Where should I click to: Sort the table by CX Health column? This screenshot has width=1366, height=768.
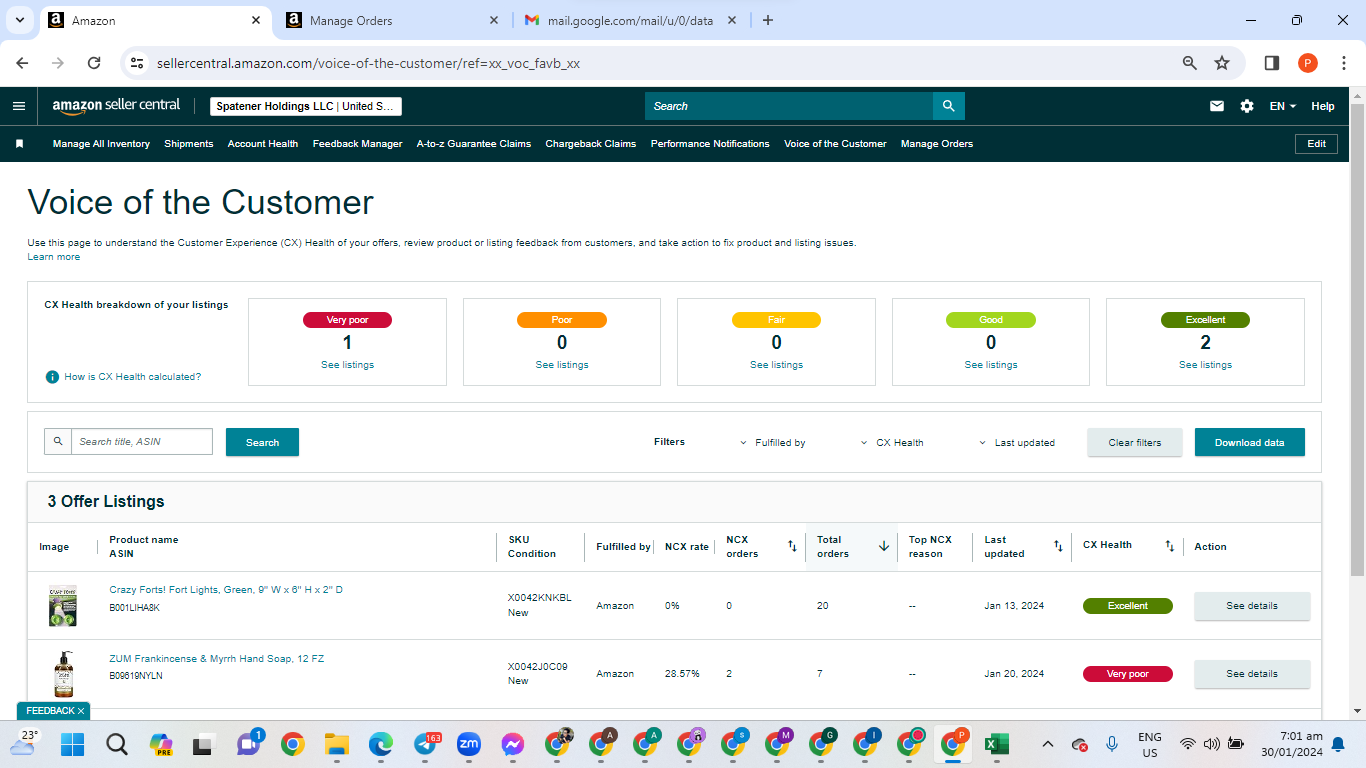1170,546
